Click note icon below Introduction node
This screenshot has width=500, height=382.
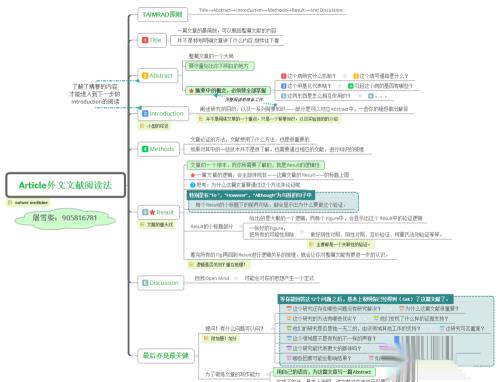142,126
